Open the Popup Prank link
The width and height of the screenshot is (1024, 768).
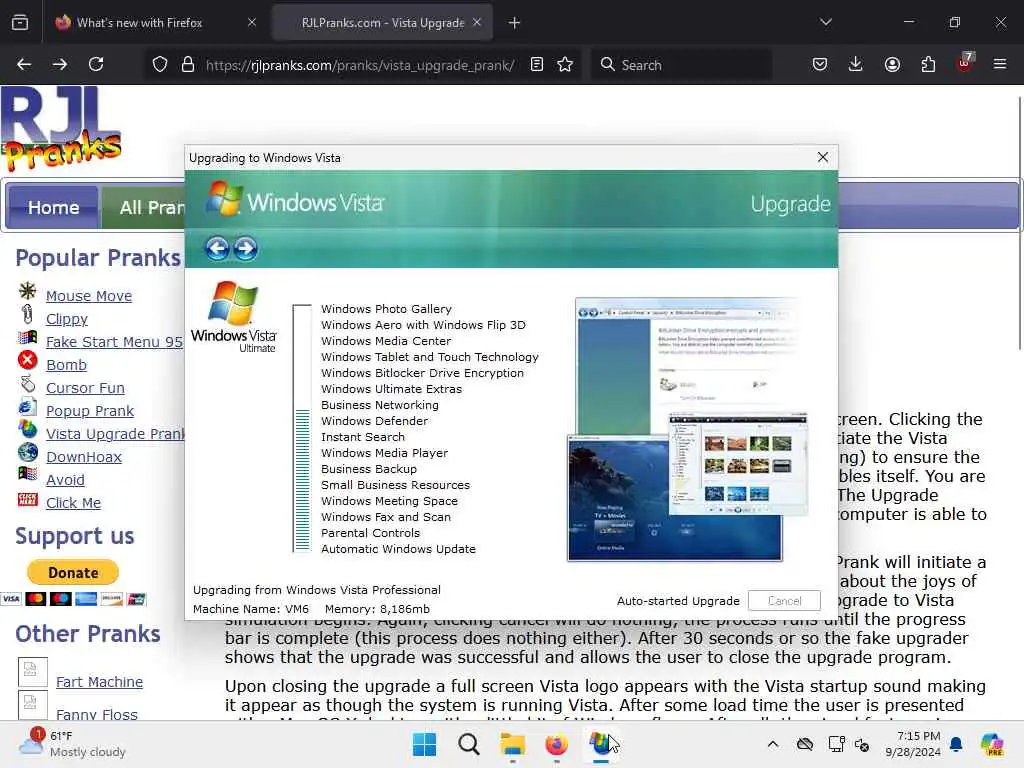(89, 410)
